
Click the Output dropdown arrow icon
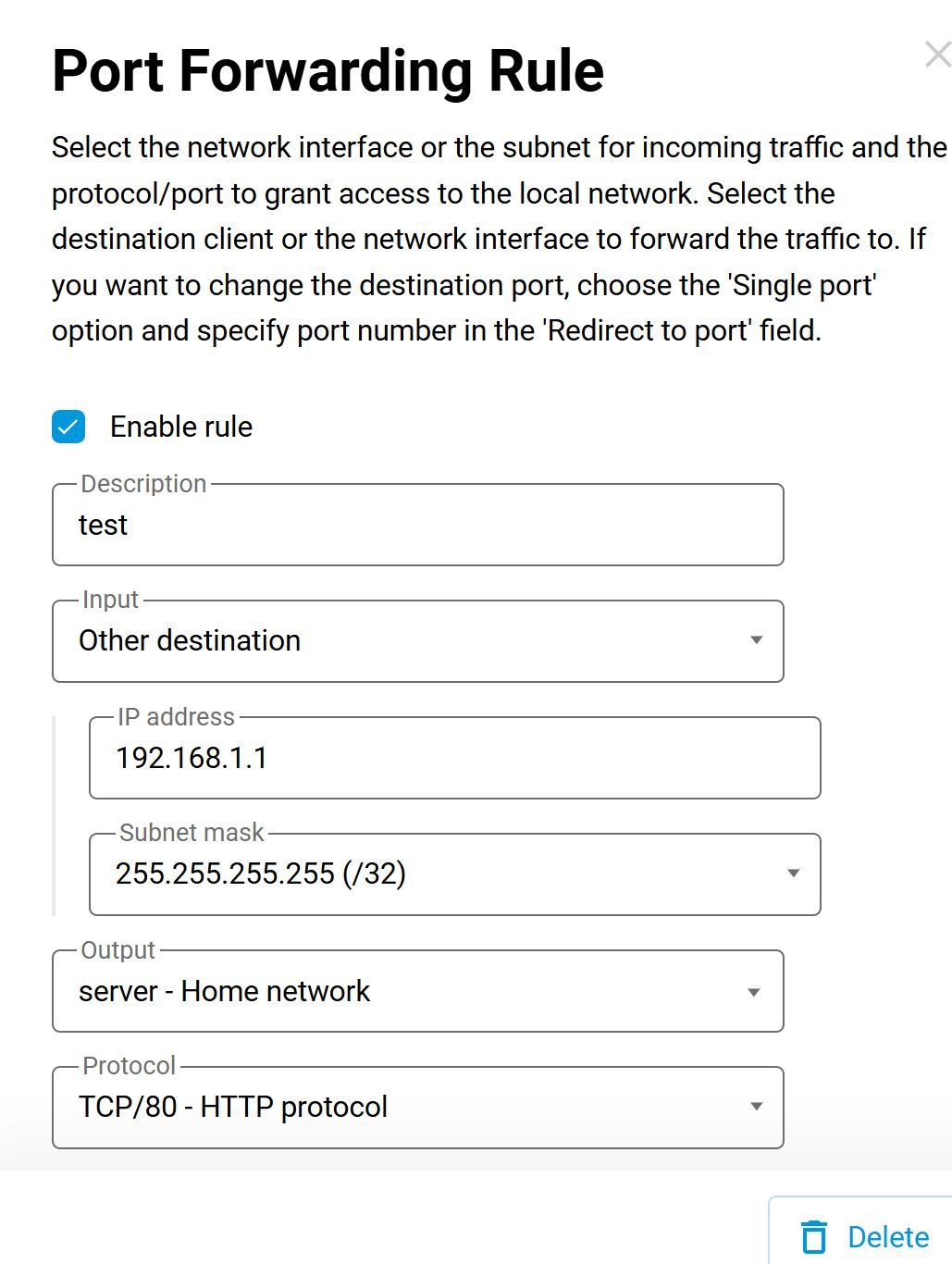tap(754, 992)
